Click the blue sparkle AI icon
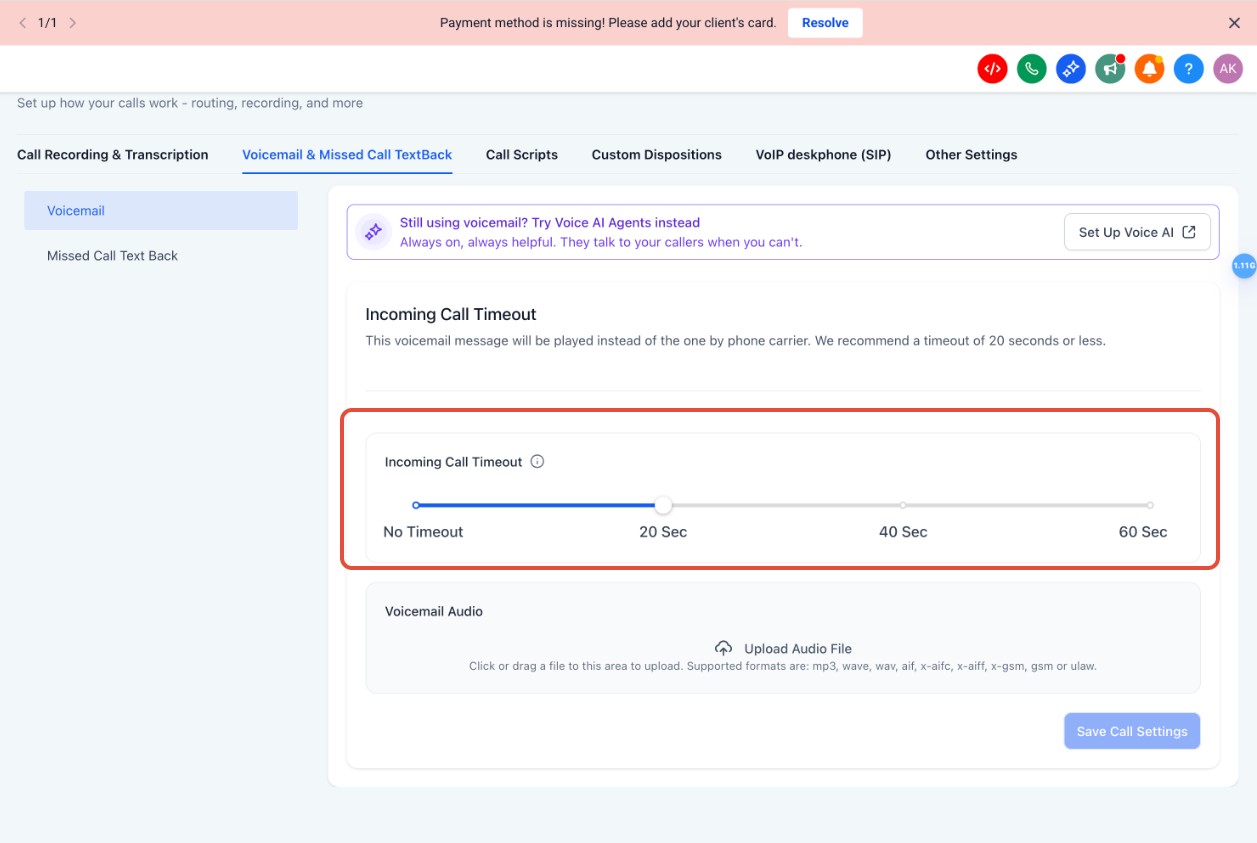 point(1070,69)
